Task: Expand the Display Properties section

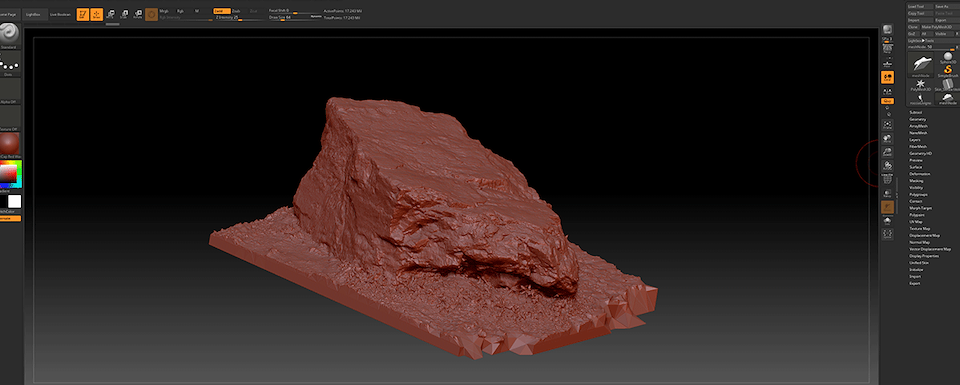Action: (x=924, y=256)
